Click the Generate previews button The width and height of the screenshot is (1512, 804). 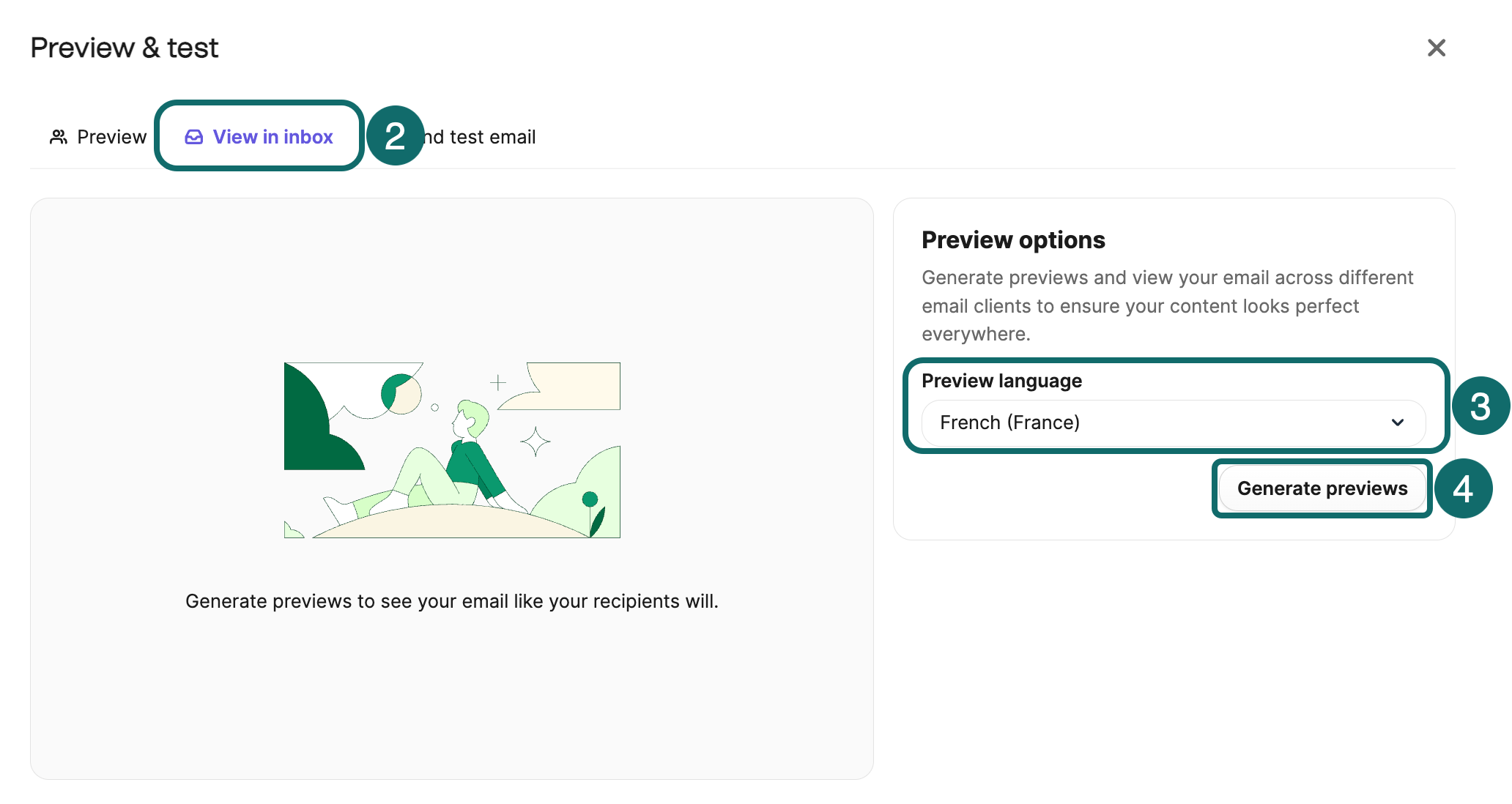[1322, 488]
